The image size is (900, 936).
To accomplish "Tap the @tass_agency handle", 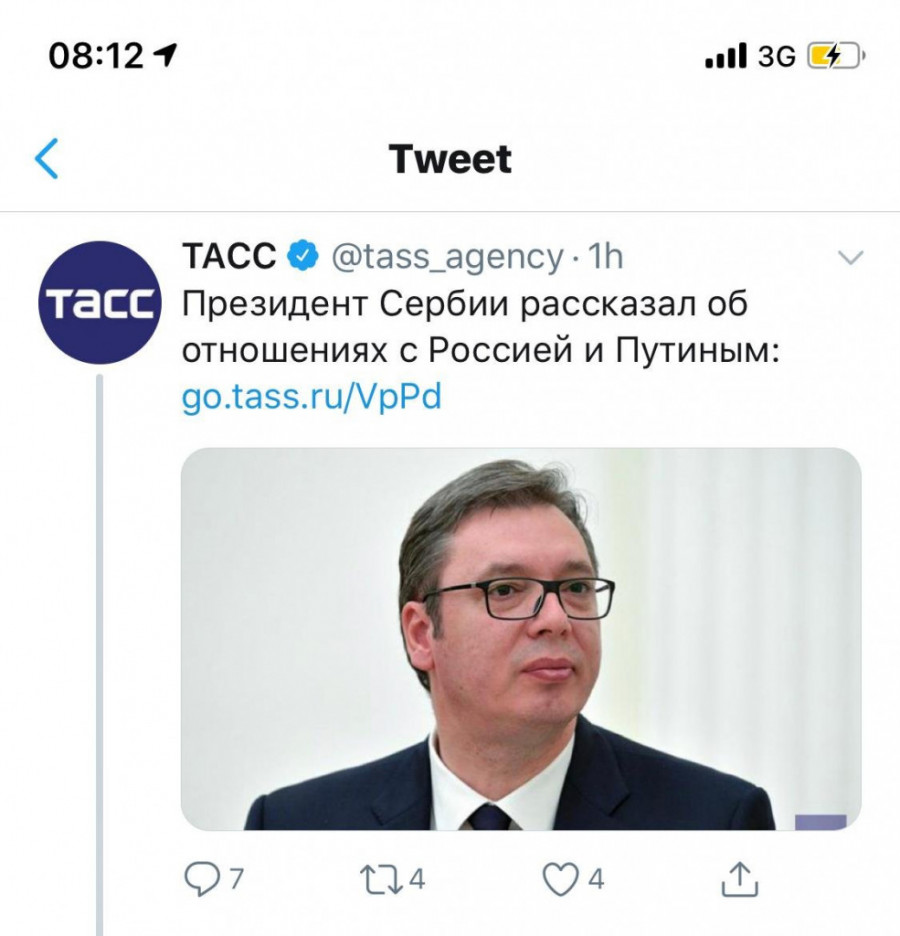I will 445,257.
